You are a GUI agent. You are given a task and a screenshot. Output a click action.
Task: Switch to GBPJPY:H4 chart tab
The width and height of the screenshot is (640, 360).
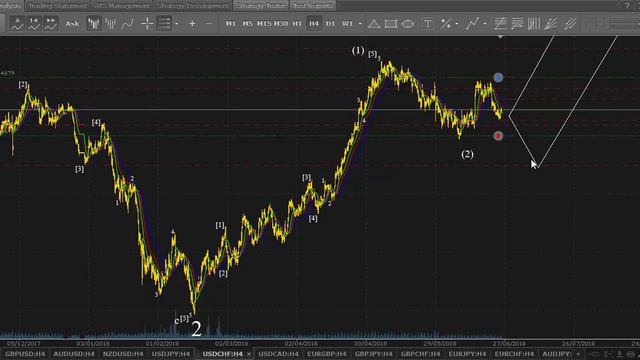(373, 354)
